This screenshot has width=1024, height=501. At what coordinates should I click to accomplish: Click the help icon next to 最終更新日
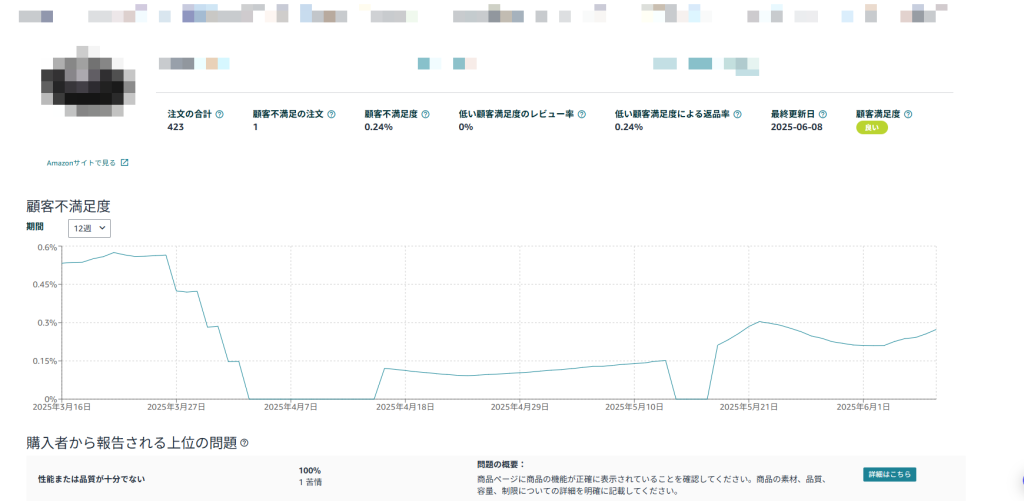[x=823, y=114]
